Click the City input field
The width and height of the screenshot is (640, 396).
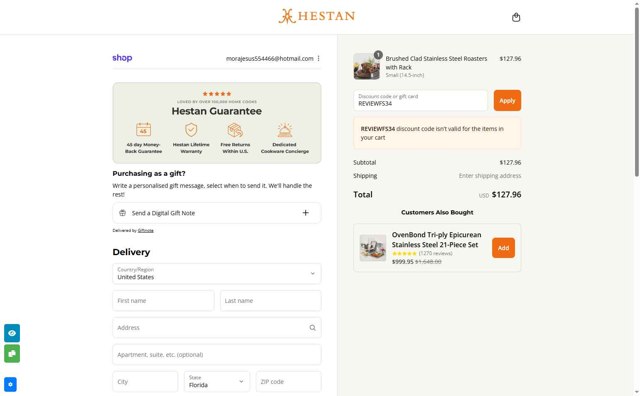click(x=145, y=382)
